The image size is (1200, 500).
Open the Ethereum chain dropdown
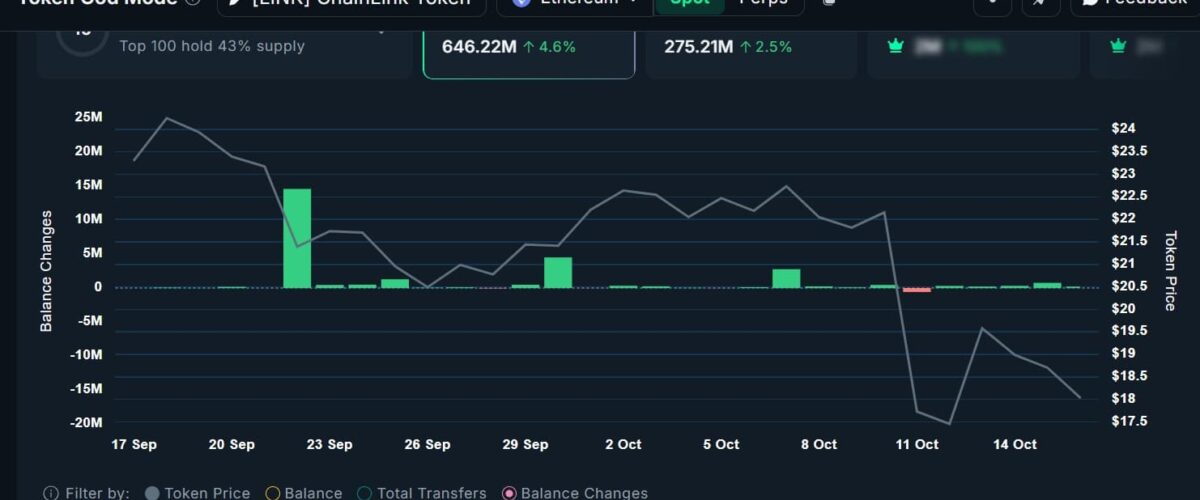(575, 4)
